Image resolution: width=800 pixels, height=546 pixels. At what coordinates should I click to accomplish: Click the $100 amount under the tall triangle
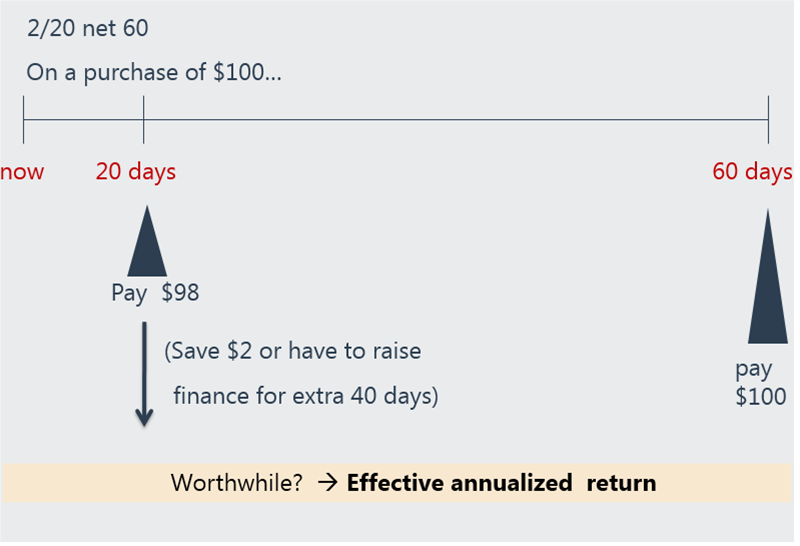click(760, 396)
